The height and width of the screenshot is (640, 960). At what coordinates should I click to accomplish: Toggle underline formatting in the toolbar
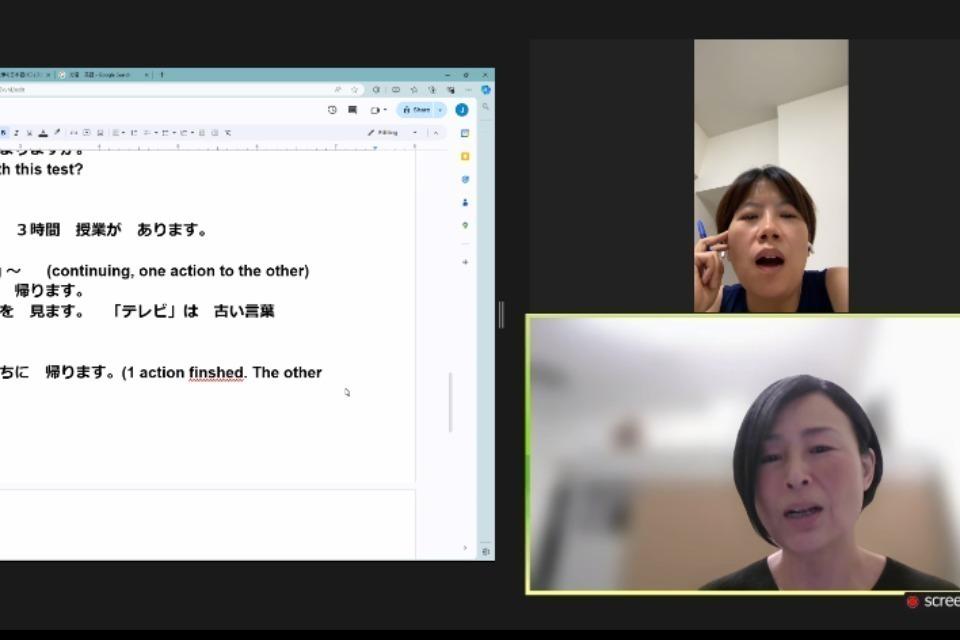point(29,132)
